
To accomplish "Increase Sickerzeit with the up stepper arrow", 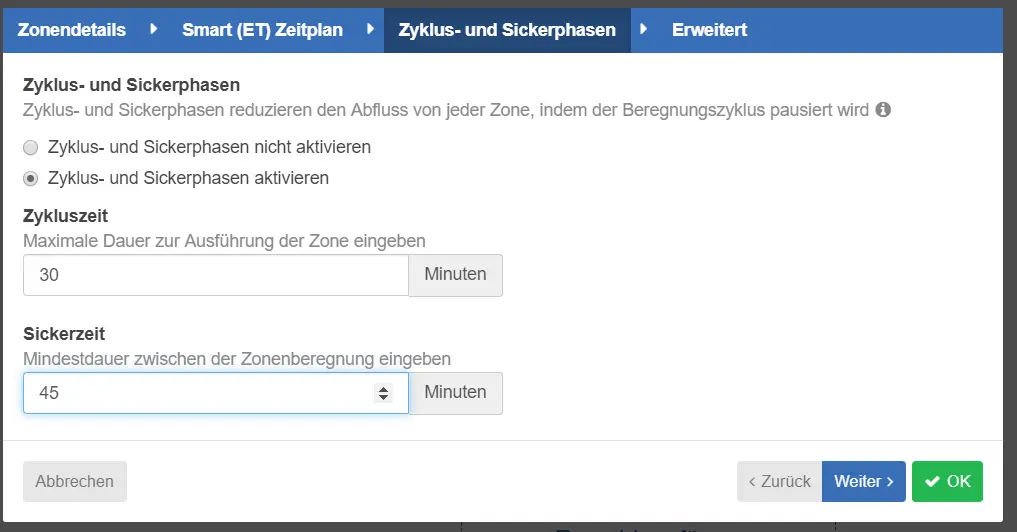I will (x=383, y=389).
